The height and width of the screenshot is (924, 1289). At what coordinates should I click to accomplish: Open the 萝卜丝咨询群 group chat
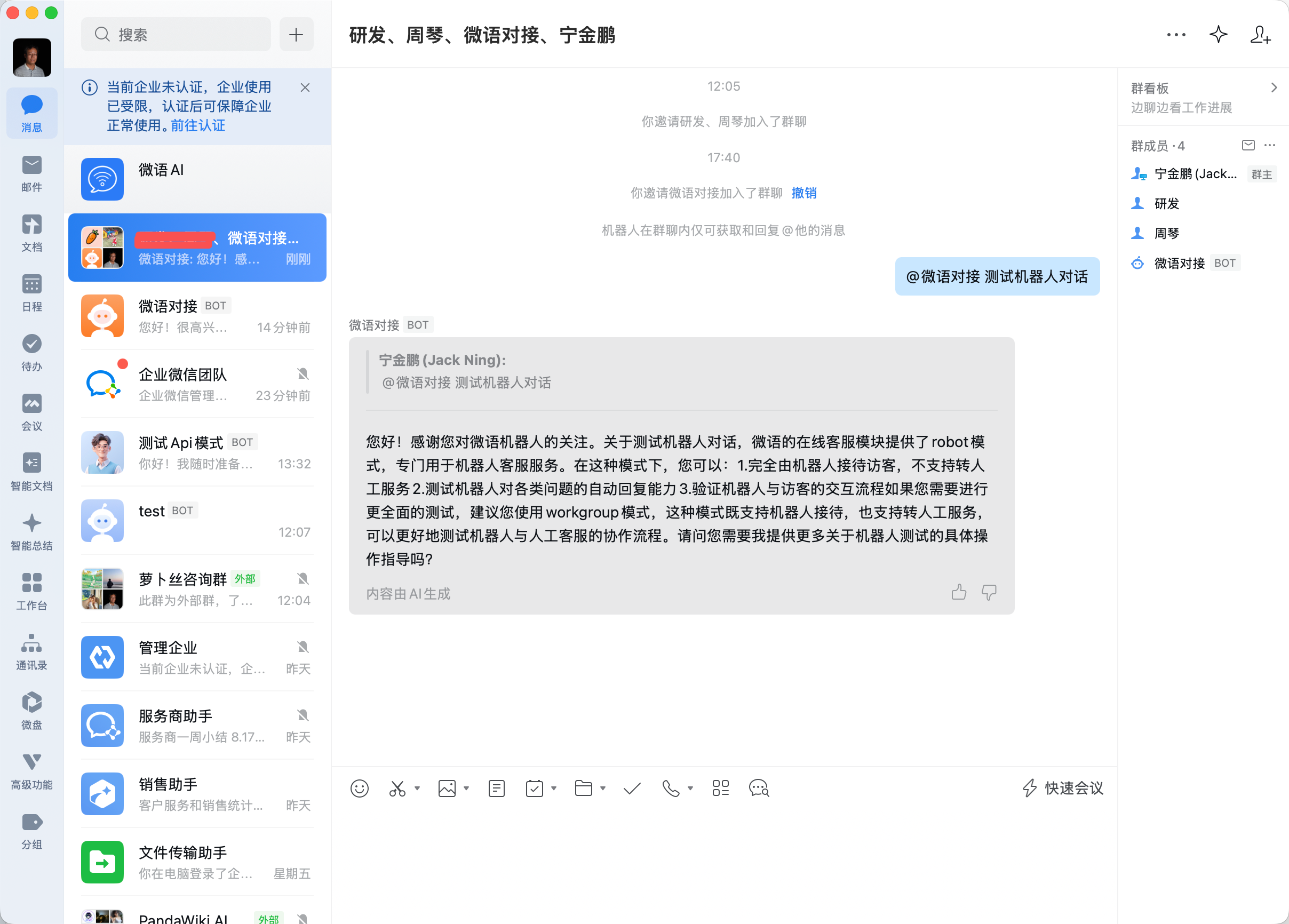197,589
